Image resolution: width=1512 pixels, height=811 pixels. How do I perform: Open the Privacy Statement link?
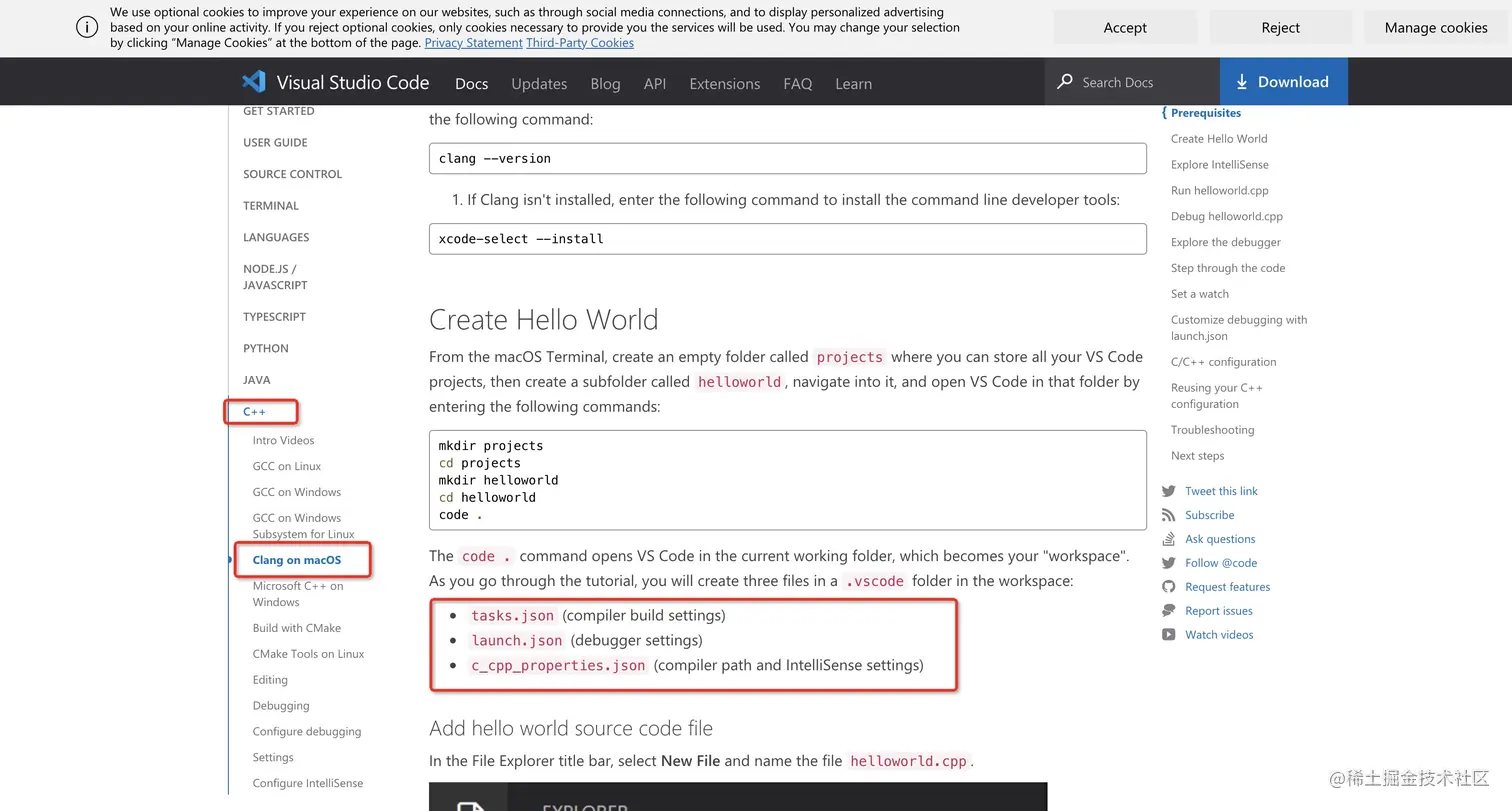(x=474, y=43)
